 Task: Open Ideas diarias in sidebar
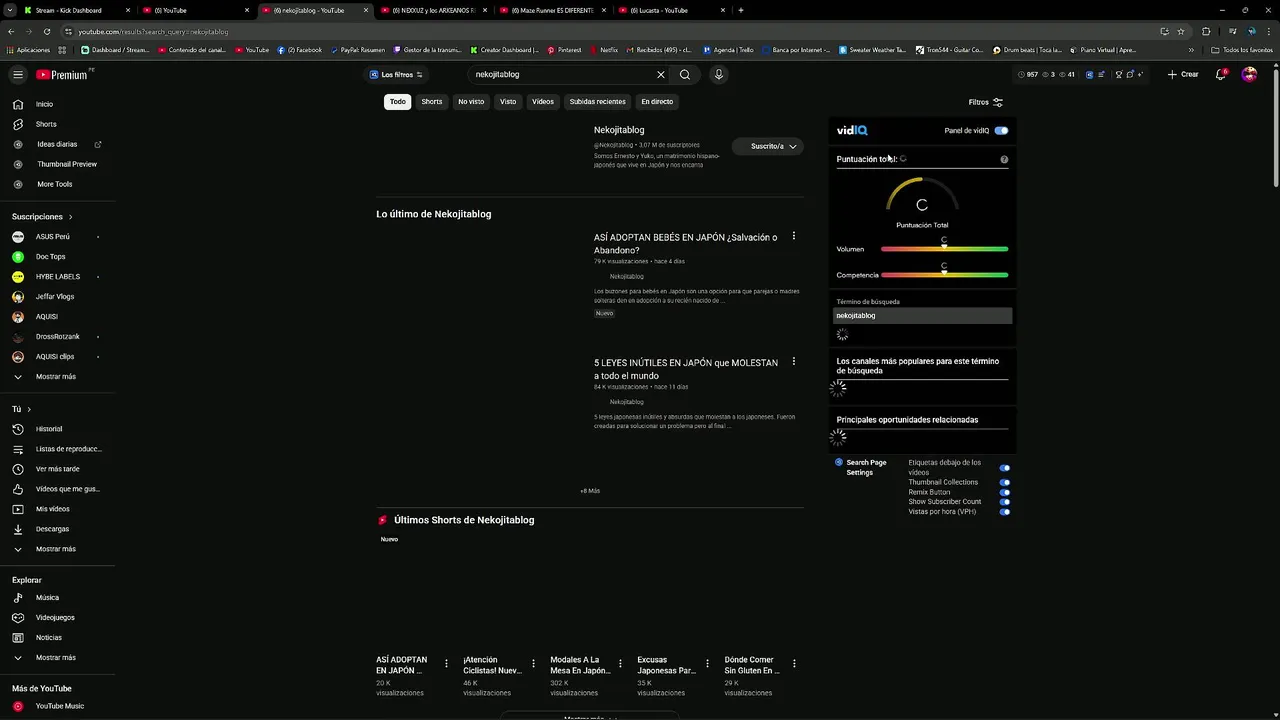57,144
